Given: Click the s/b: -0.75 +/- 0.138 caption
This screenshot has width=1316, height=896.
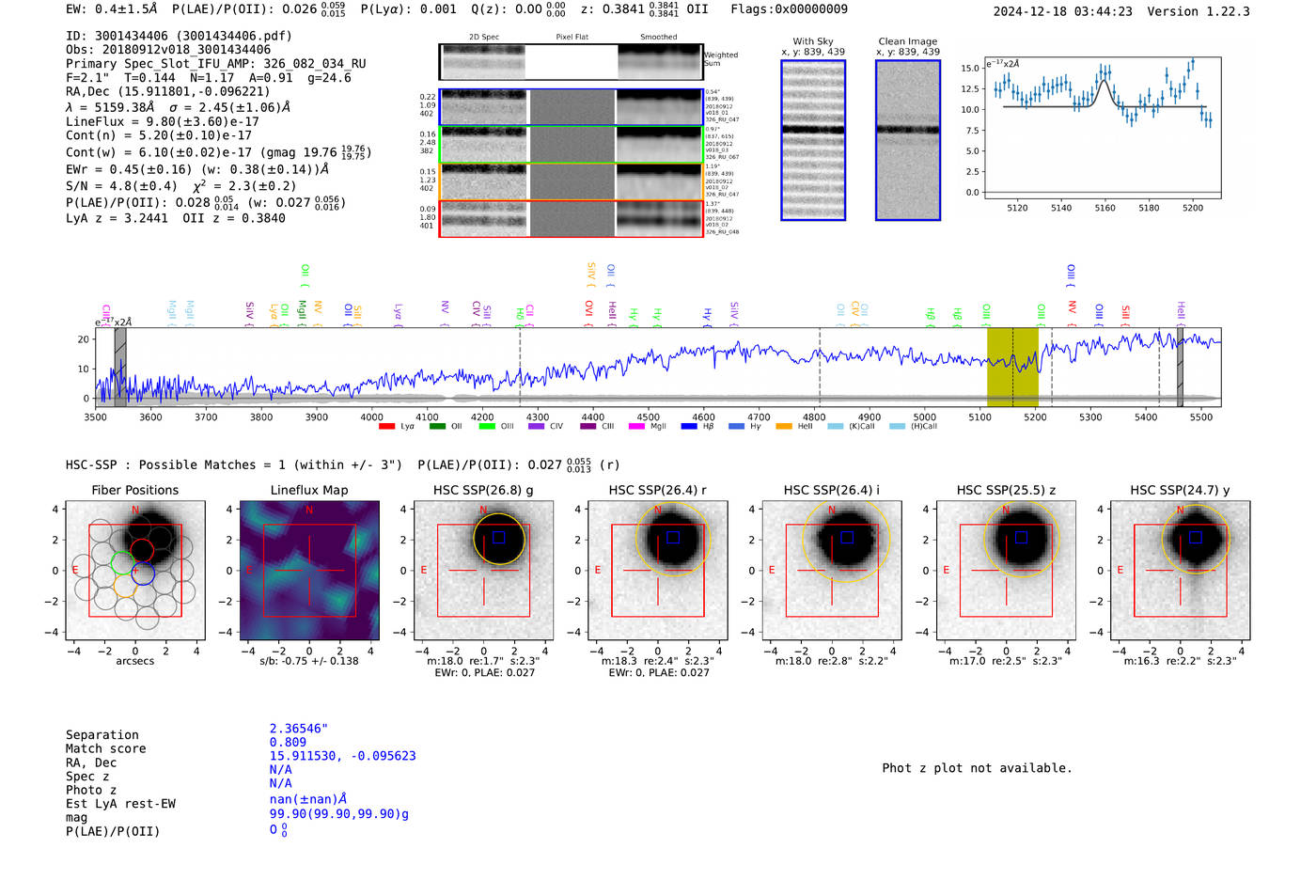Looking at the screenshot, I should pyautogui.click(x=309, y=661).
